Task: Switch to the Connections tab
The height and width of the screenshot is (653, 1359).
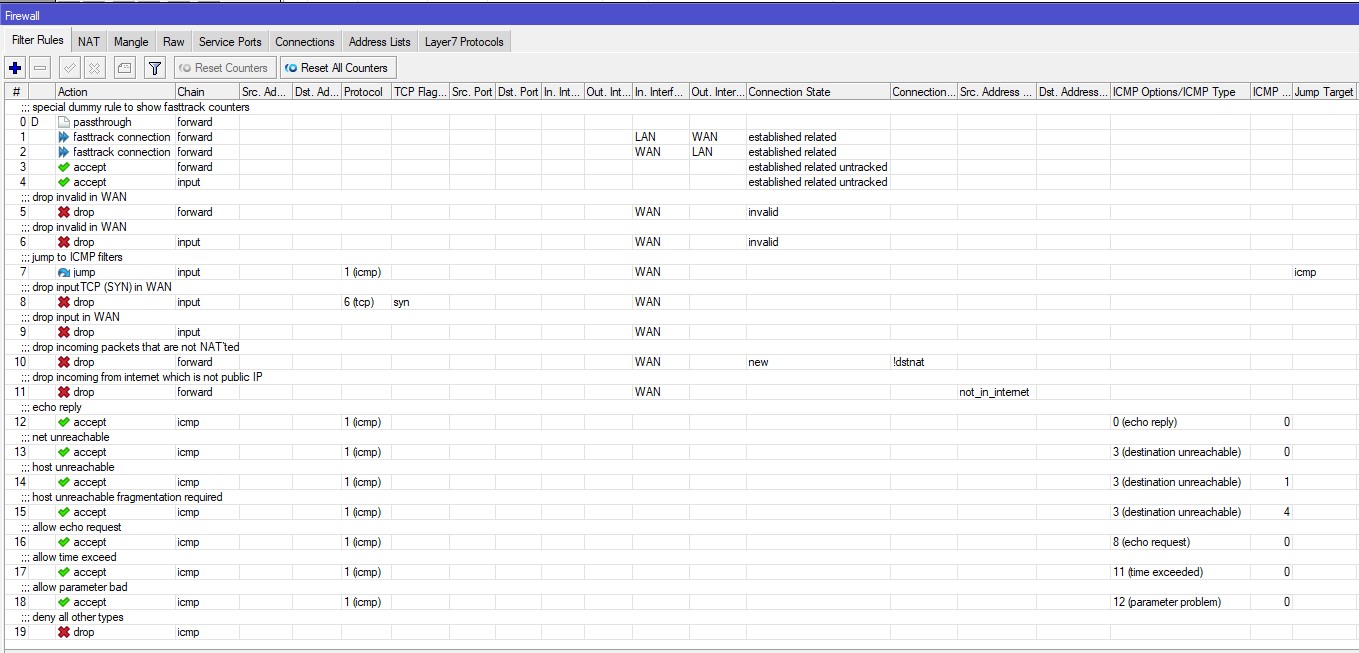Action: coord(305,42)
